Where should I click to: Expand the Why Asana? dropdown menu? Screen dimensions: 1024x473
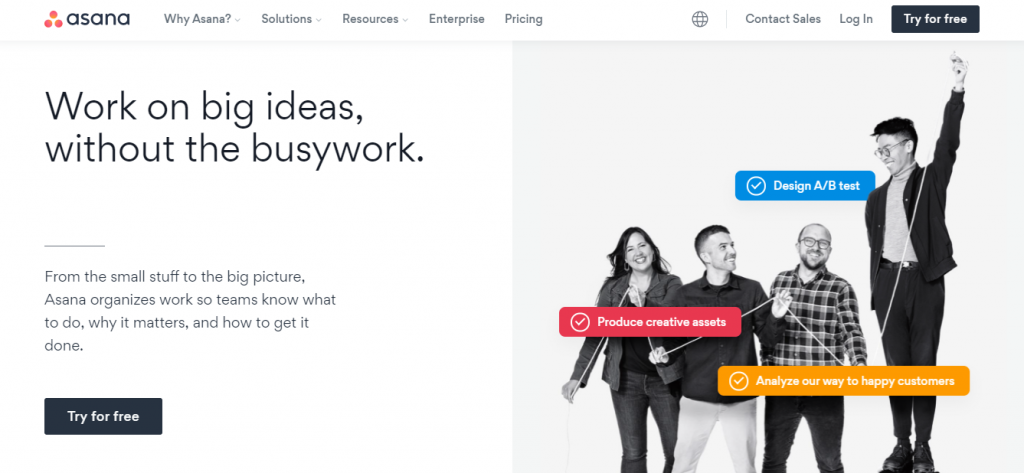202,19
